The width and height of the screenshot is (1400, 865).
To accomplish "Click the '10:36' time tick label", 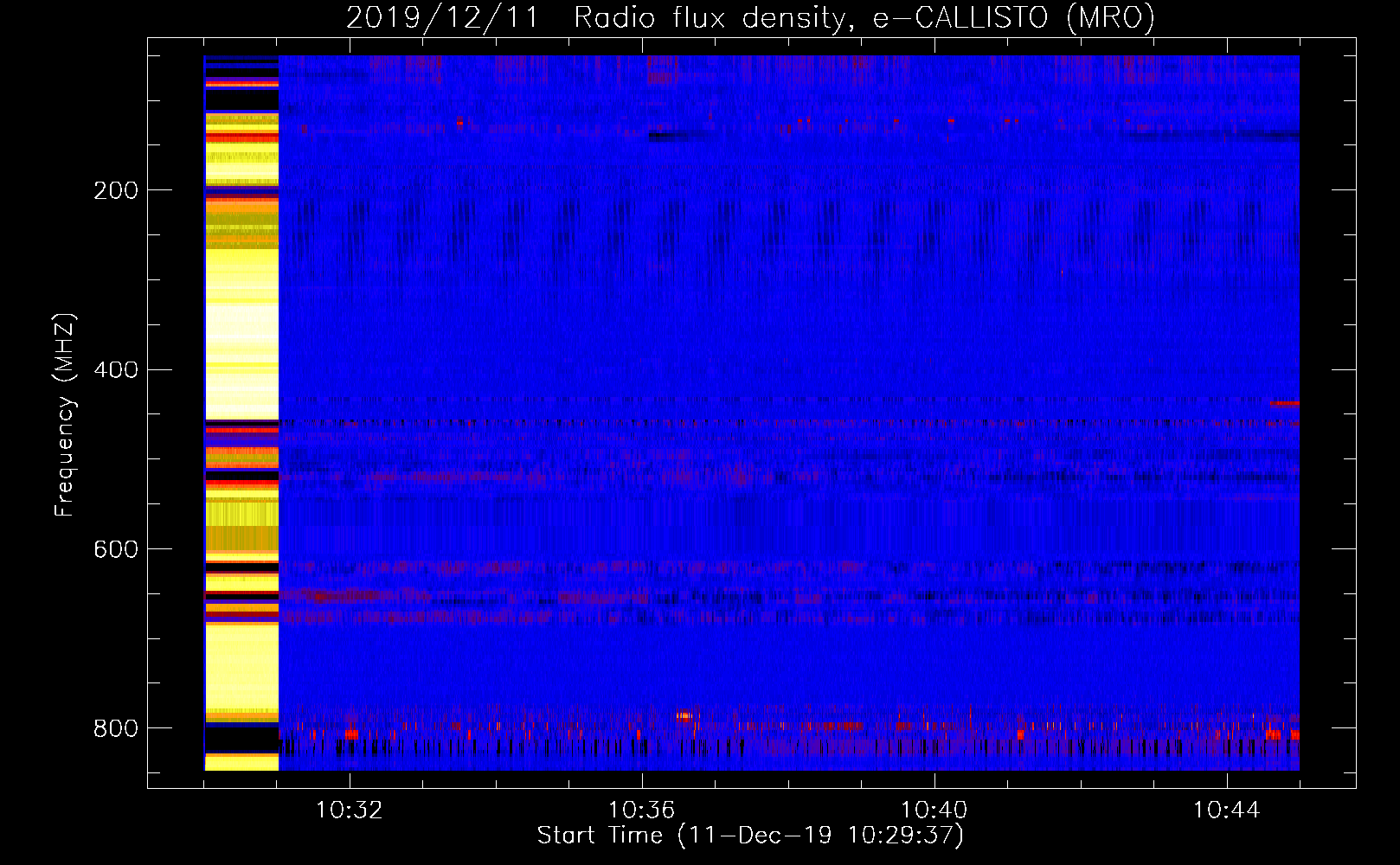I will point(642,811).
